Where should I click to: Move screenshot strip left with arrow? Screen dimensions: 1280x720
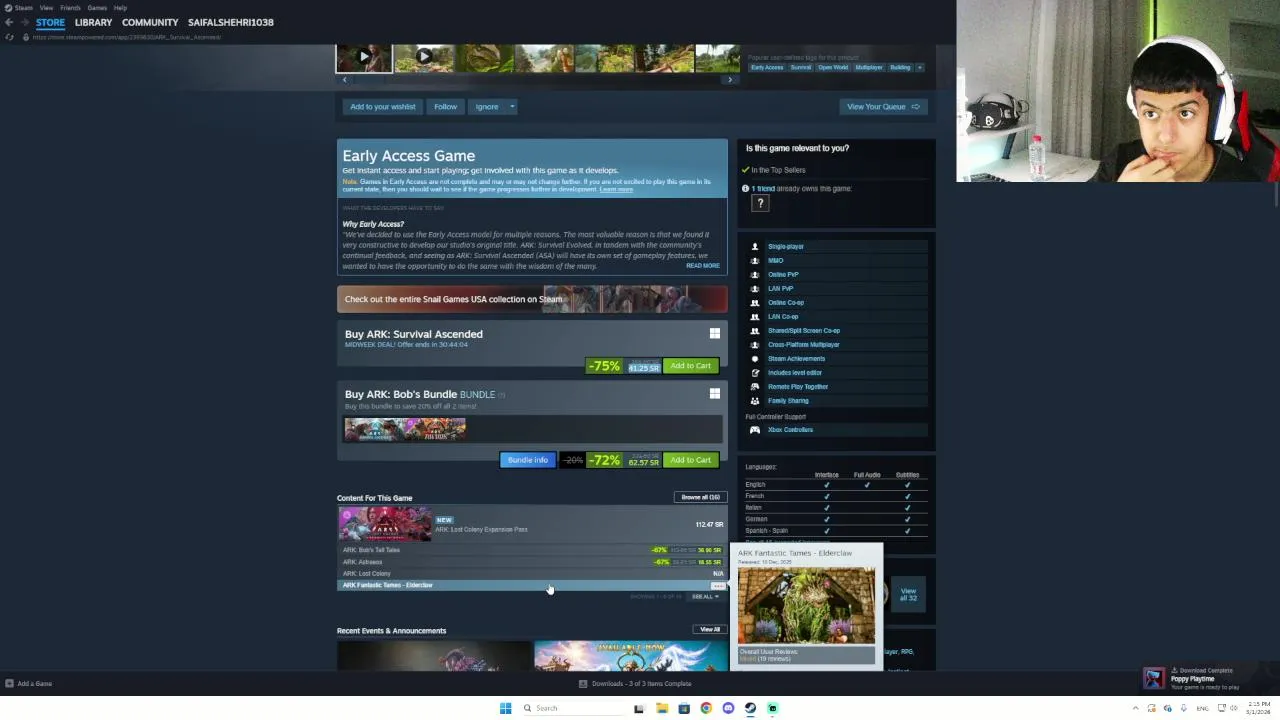coord(344,80)
